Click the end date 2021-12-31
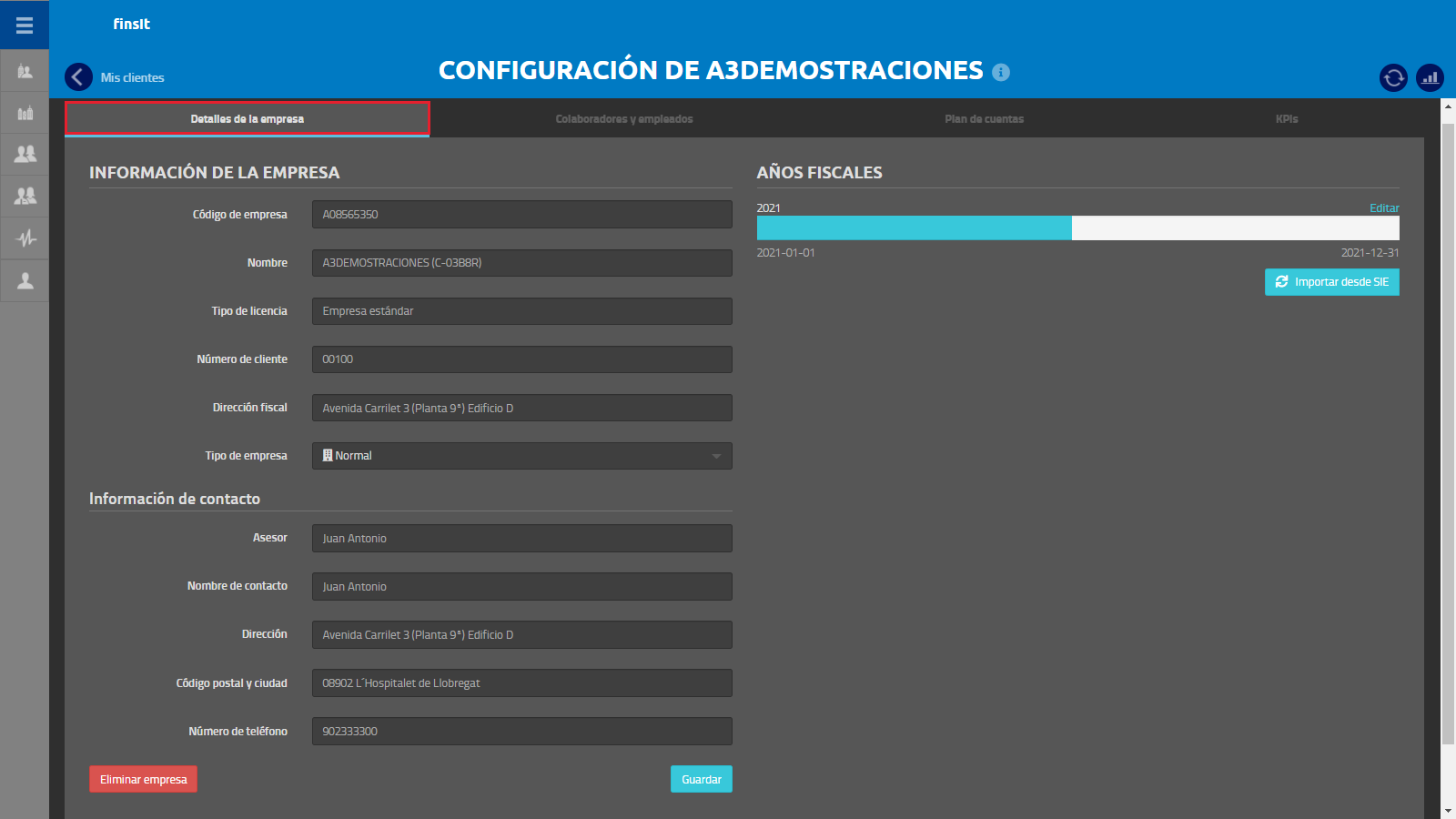 tap(1370, 253)
